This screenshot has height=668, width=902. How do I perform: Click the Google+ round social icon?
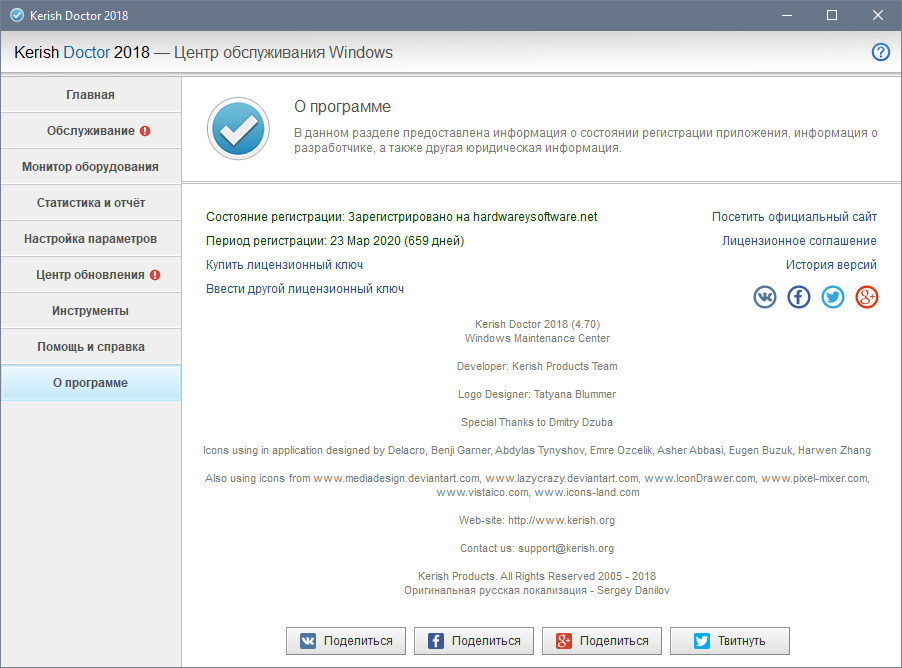point(866,297)
